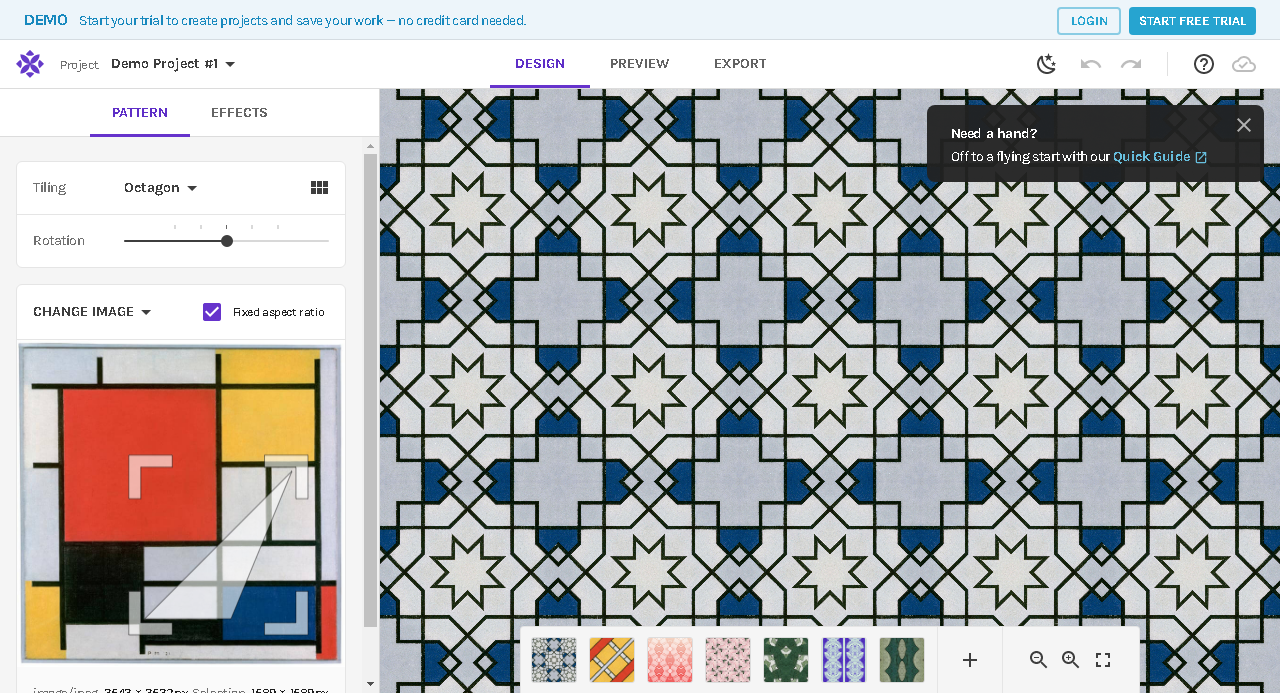Click the left panel scrollbar thumb
This screenshot has height=693, width=1280.
370,390
